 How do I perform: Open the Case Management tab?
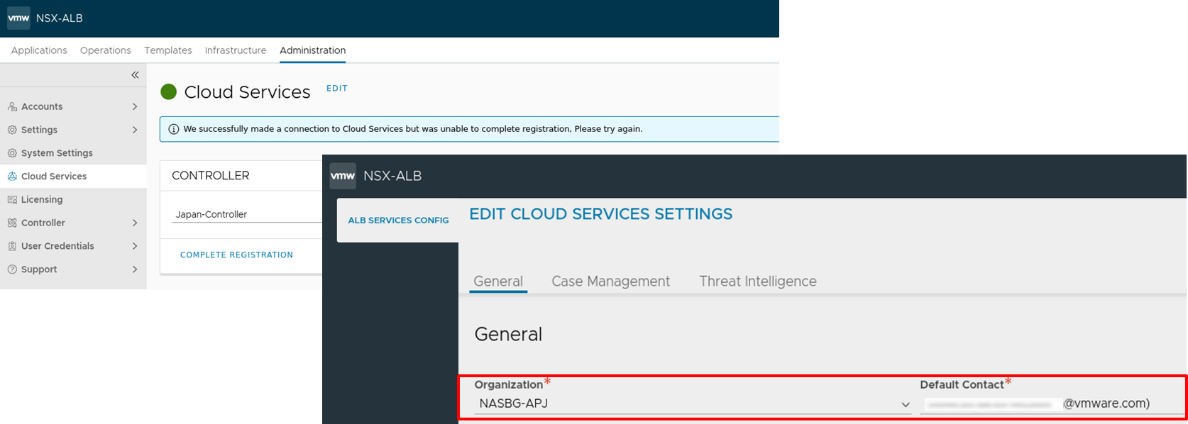tap(610, 282)
